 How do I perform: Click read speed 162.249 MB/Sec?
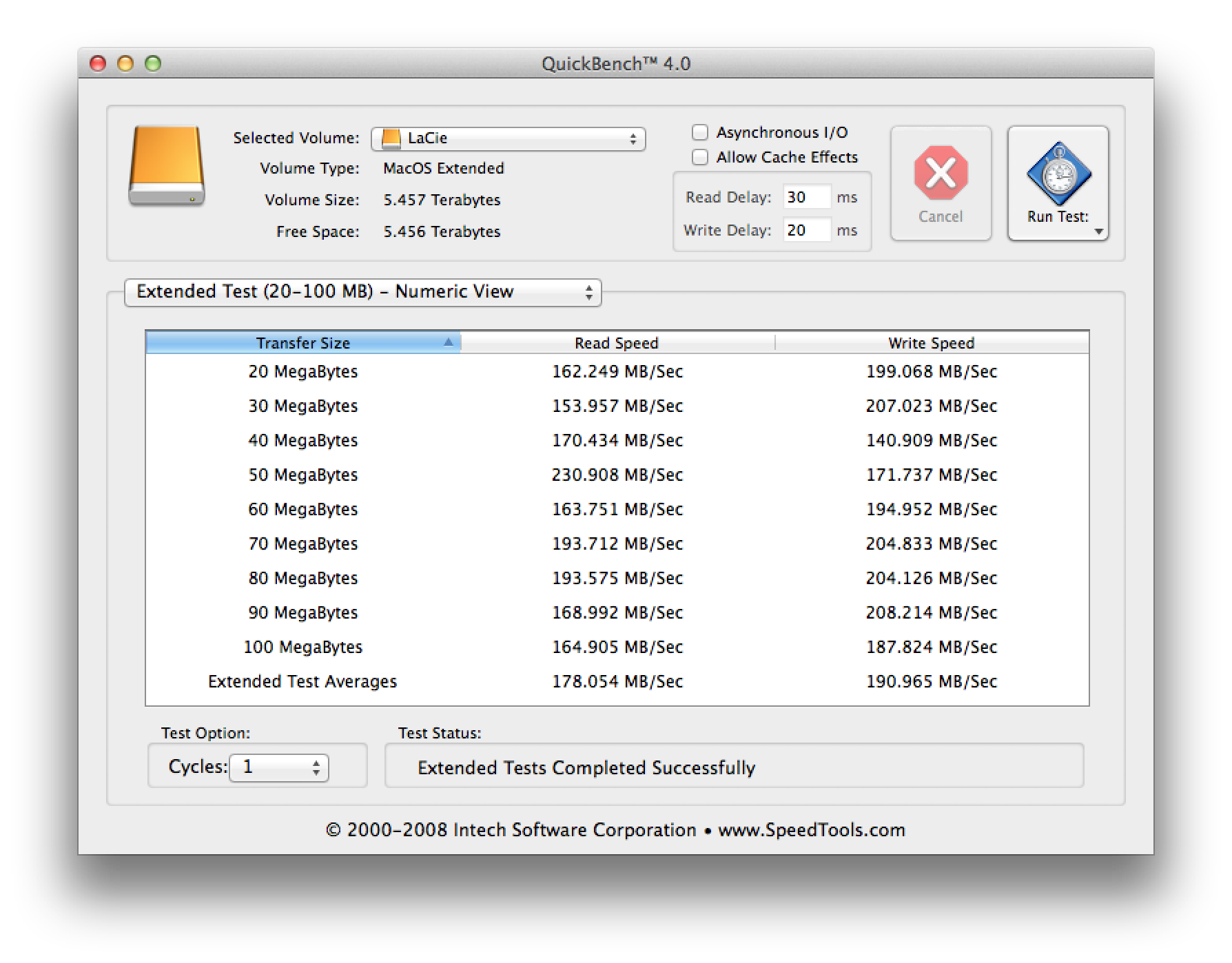617,371
